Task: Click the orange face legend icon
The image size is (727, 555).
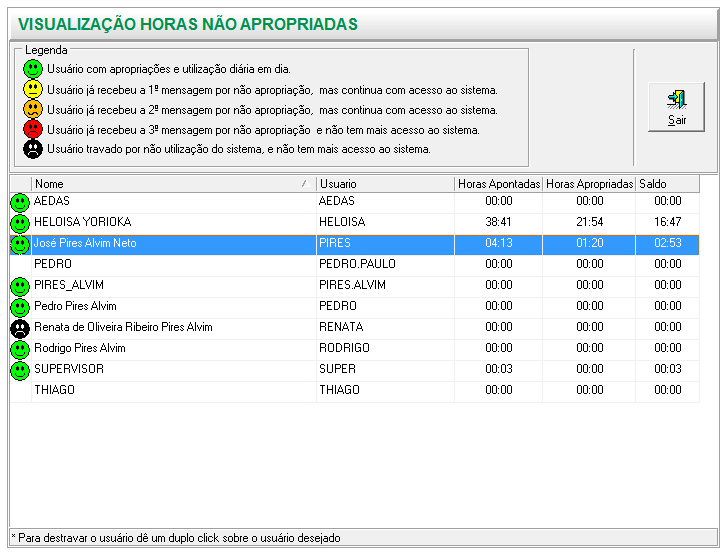Action: (34, 110)
